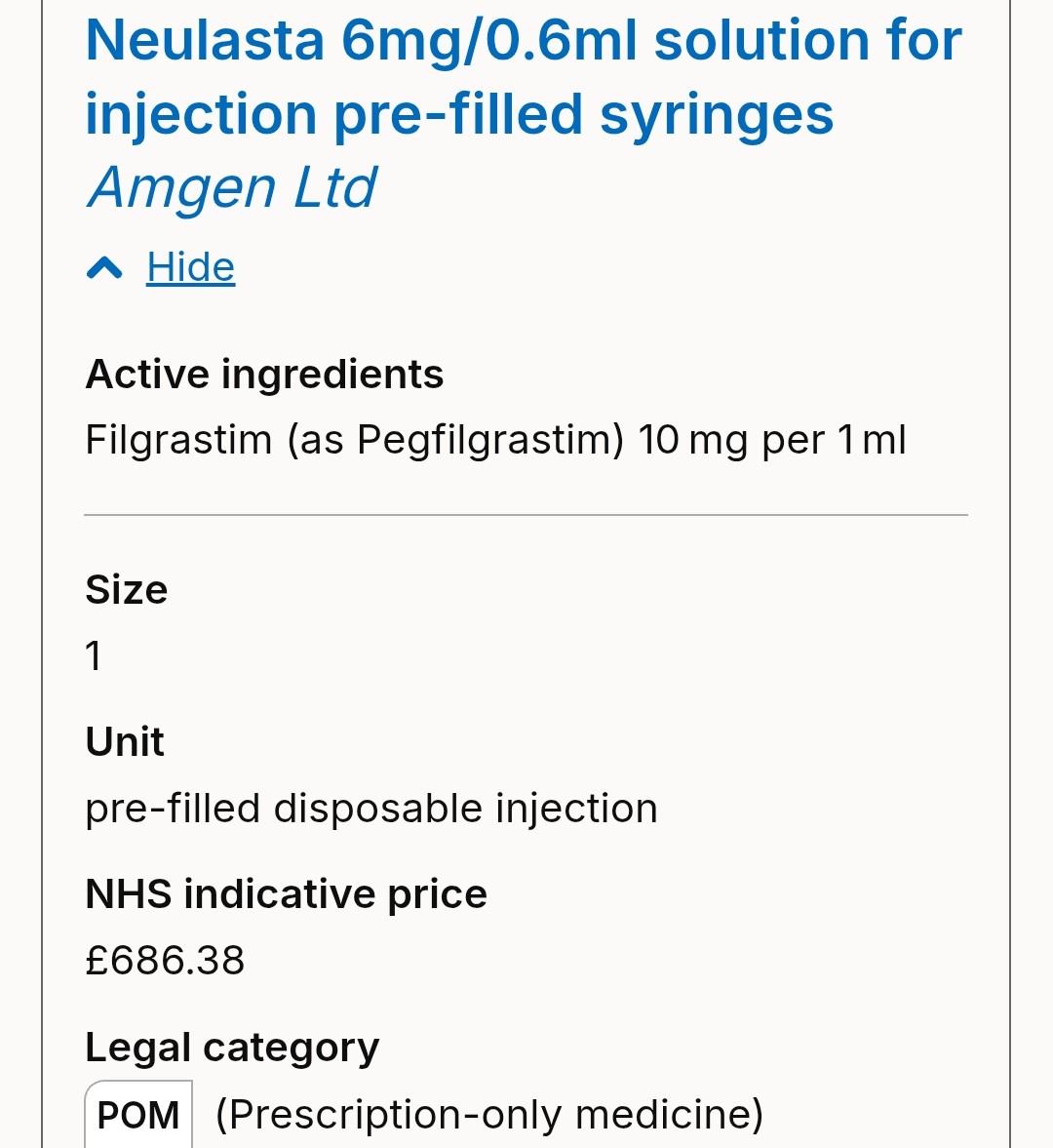Viewport: 1053px width, 1148px height.
Task: Click the '10 mg per 1 ml' strength
Action: point(772,440)
